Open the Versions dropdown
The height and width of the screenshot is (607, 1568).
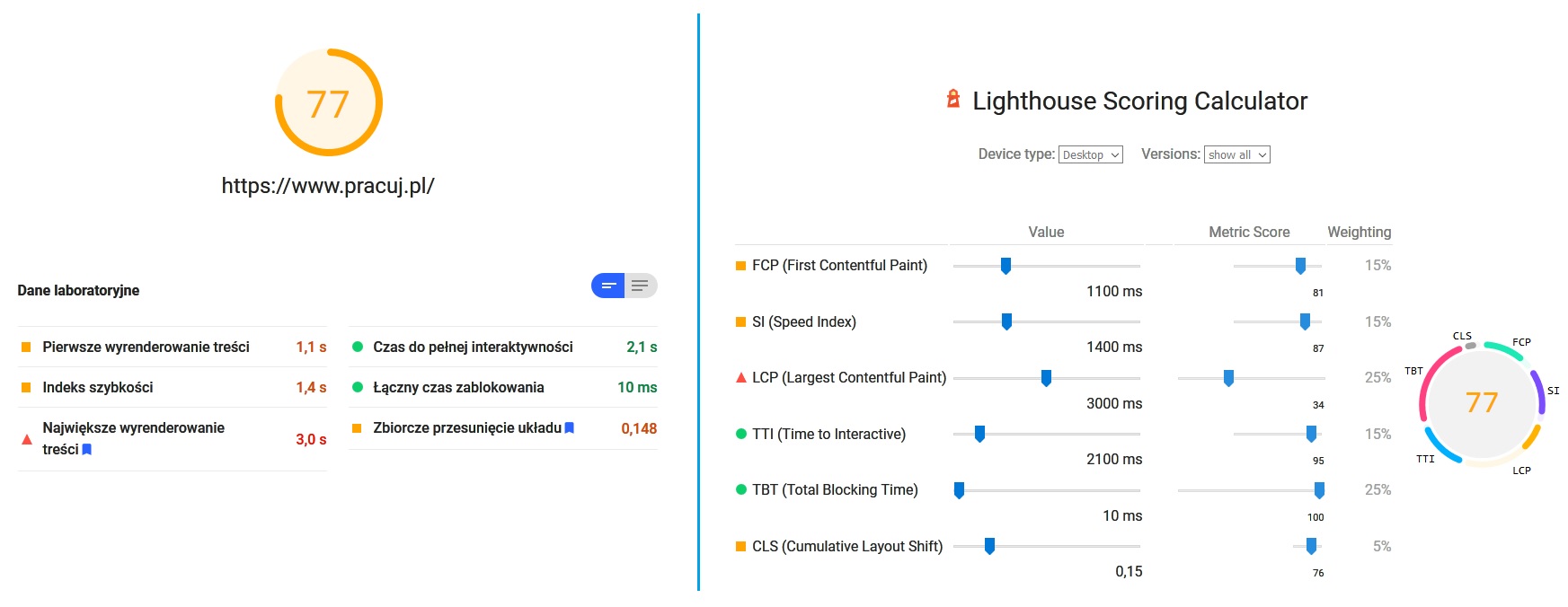click(1237, 154)
